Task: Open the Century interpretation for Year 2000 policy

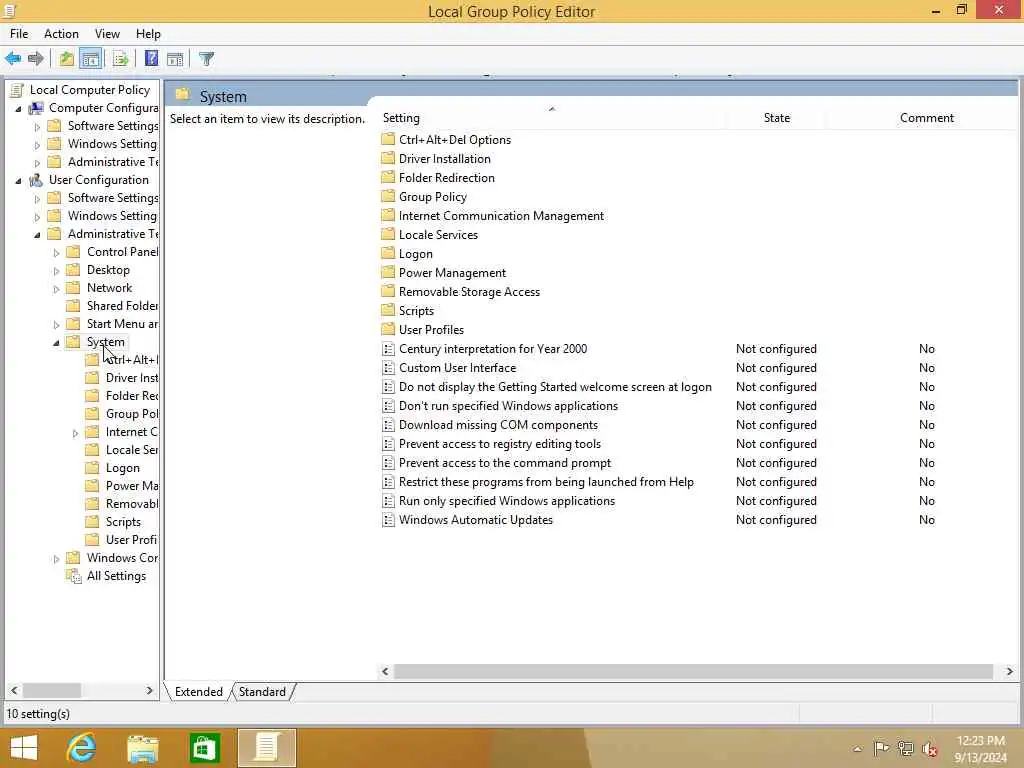Action: (492, 349)
